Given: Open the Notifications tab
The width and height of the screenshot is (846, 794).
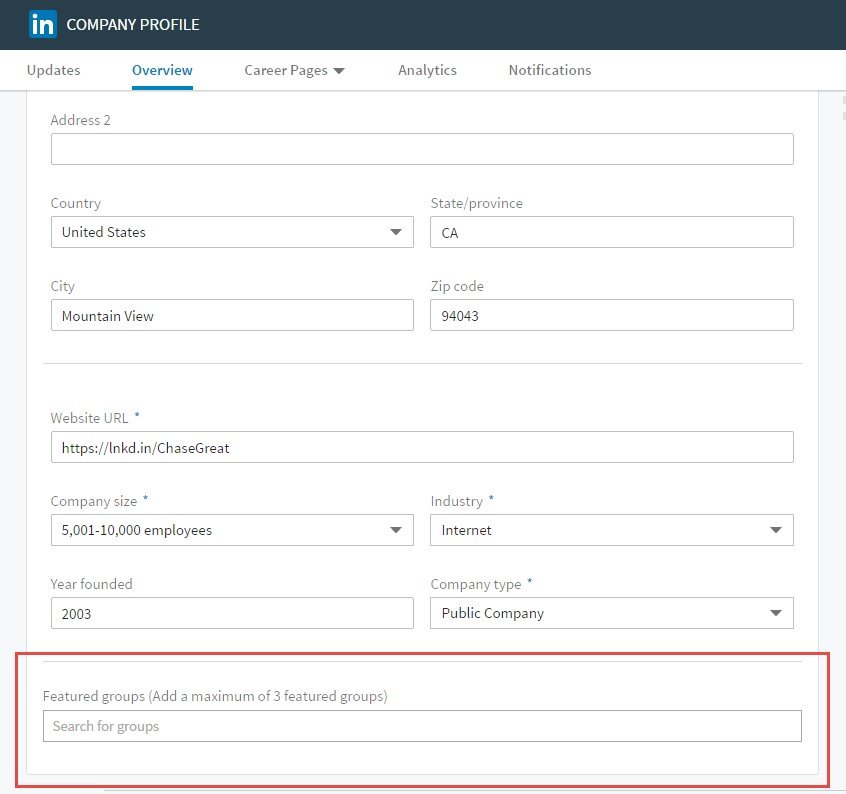Looking at the screenshot, I should pyautogui.click(x=550, y=70).
